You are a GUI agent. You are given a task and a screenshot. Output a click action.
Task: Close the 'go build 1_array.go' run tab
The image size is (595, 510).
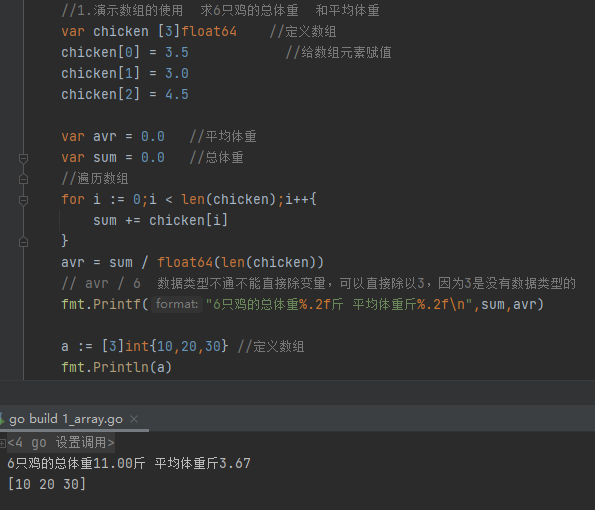pyautogui.click(x=134, y=419)
